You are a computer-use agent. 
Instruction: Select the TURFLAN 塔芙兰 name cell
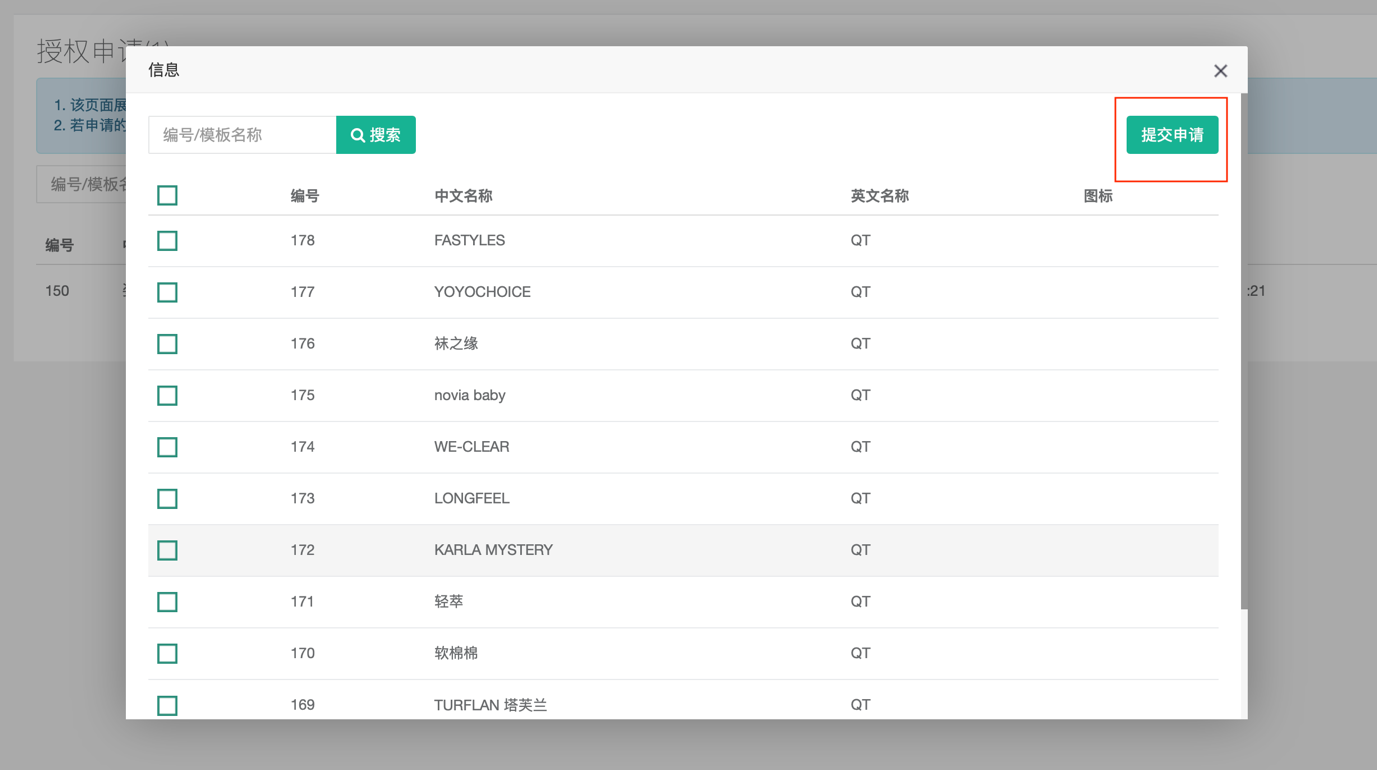490,705
